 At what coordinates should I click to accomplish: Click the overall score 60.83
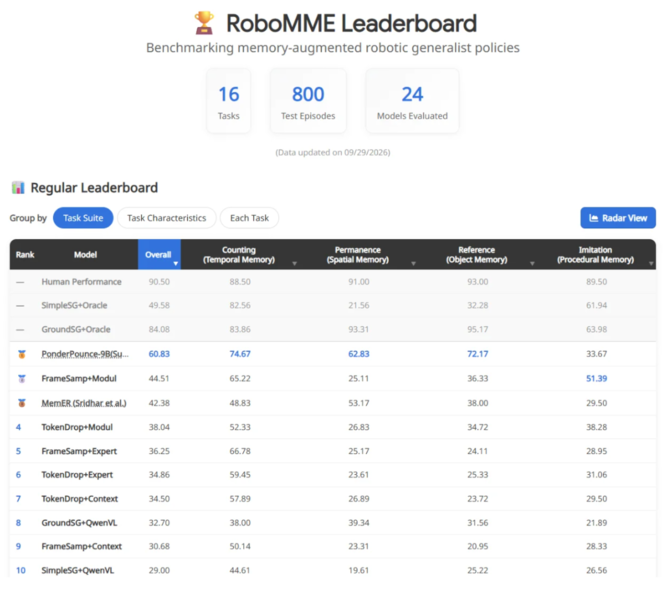point(159,354)
